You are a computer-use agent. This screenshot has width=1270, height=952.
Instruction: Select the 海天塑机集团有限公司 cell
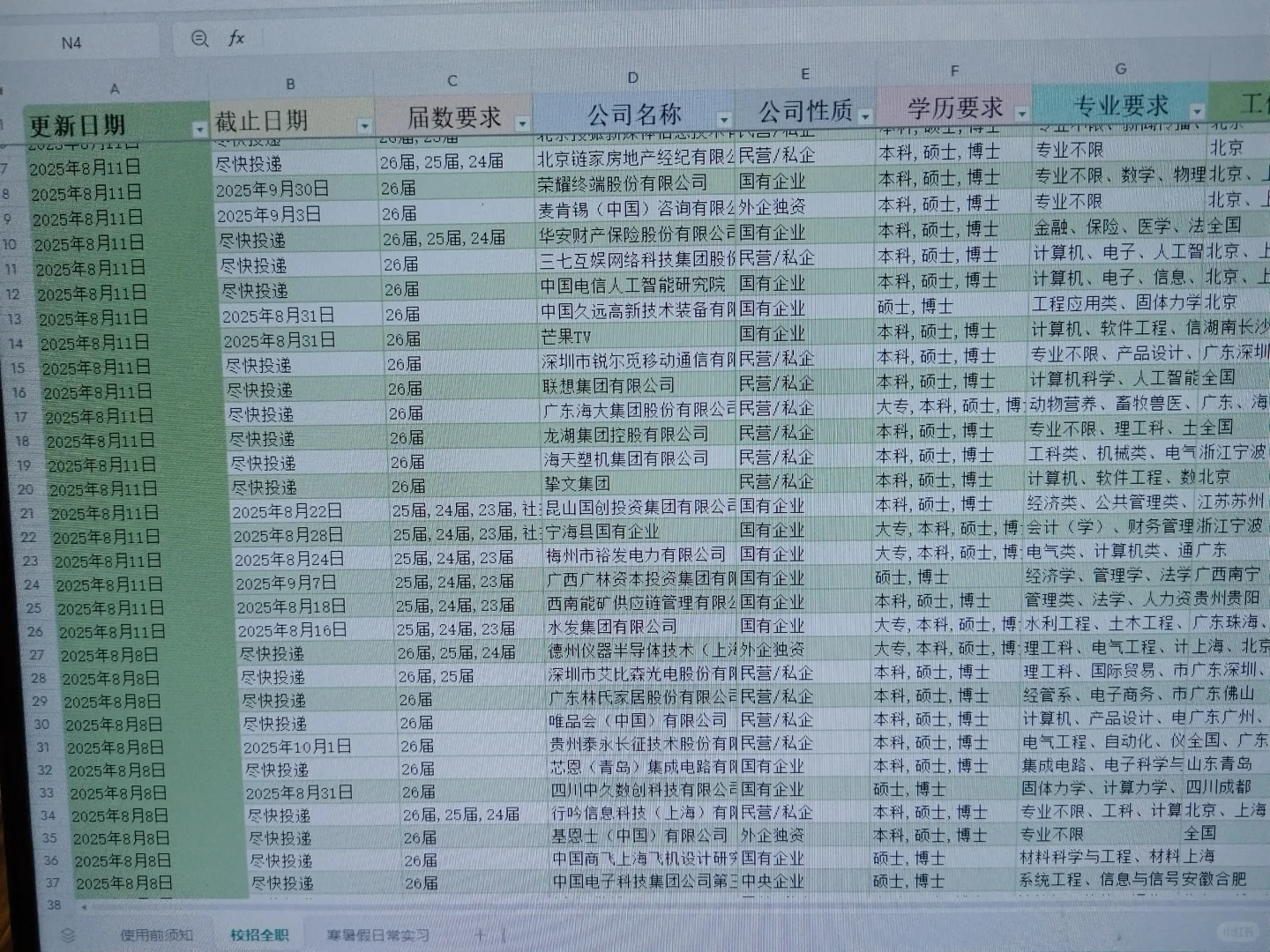[639, 458]
